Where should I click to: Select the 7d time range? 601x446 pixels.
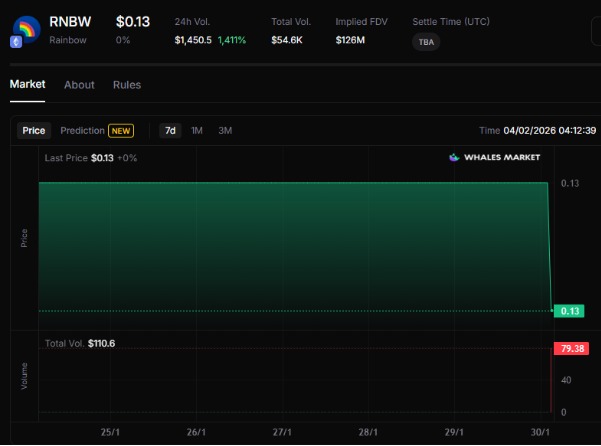(170, 131)
